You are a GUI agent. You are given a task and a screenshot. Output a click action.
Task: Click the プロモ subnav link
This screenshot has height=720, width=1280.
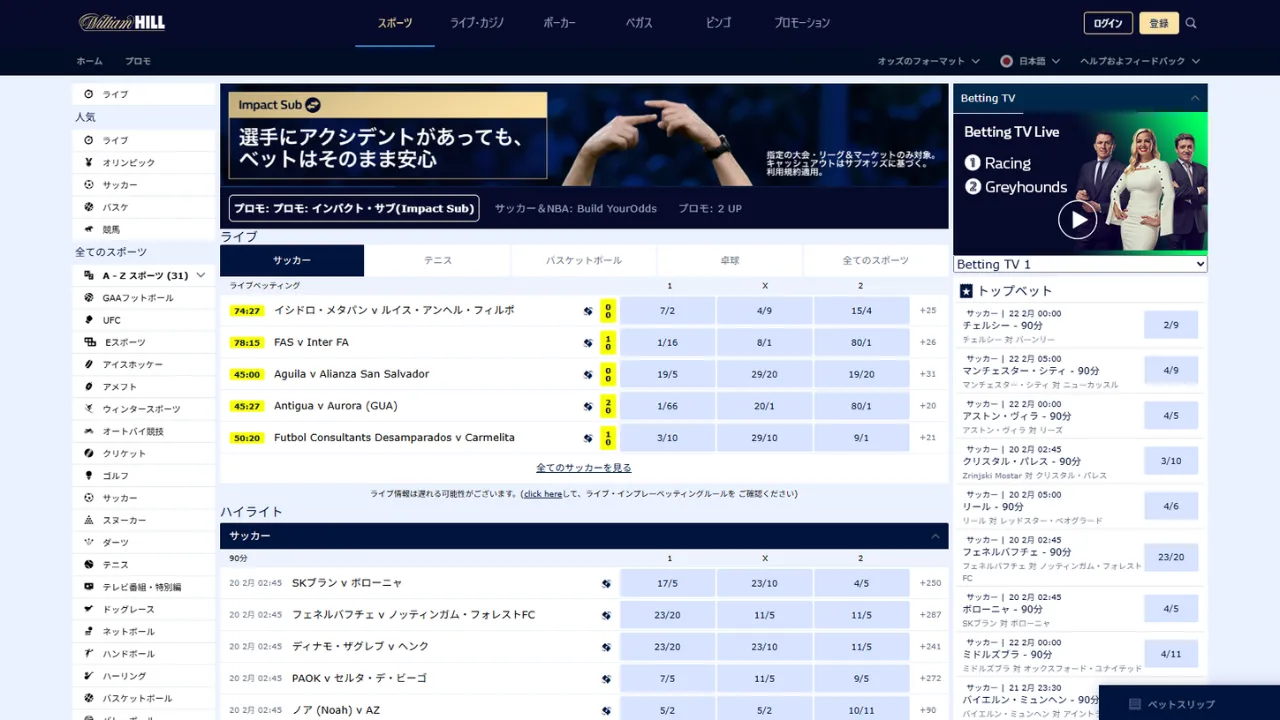138,61
